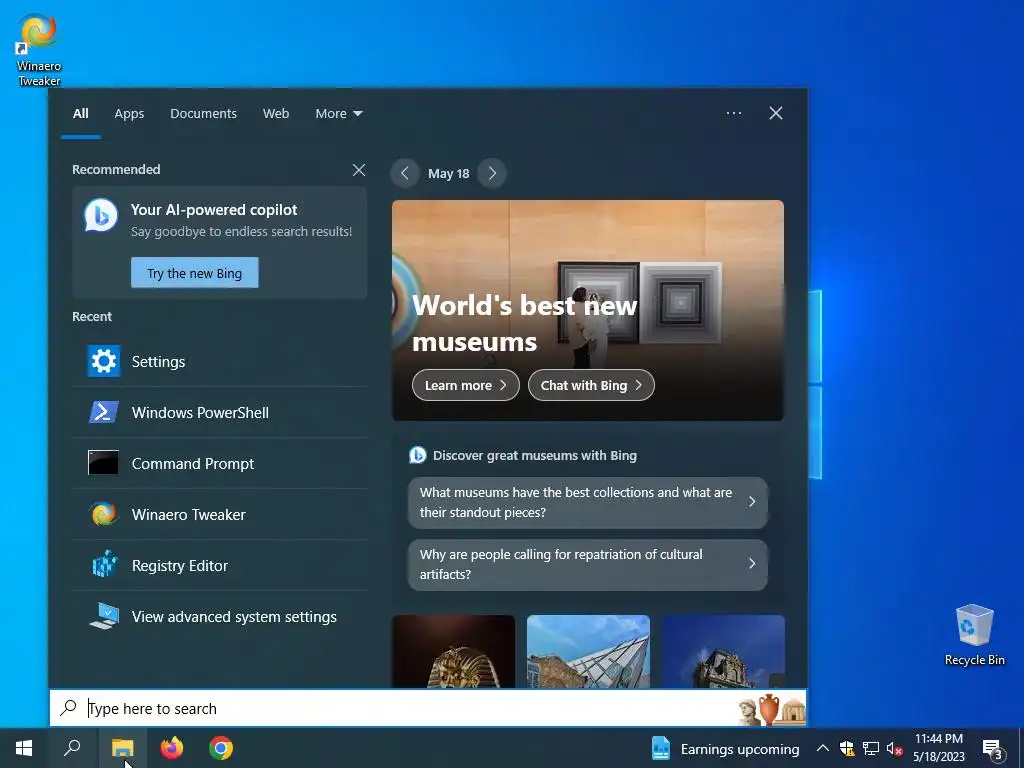
Task: Open the night castle building thumbnail
Action: coord(724,651)
